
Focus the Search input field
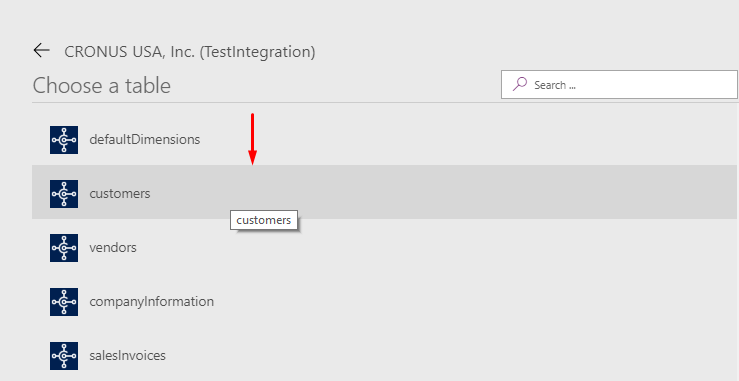(619, 84)
